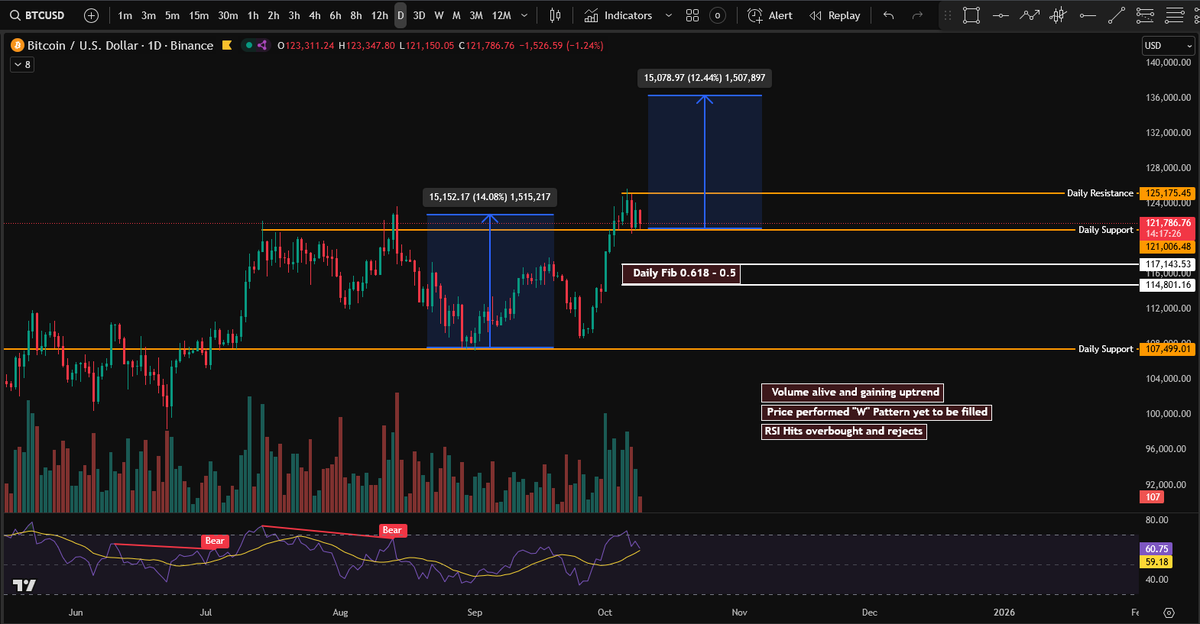Select the horizontal ray tool
The width and height of the screenshot is (1200, 624).
[x=1088, y=15]
